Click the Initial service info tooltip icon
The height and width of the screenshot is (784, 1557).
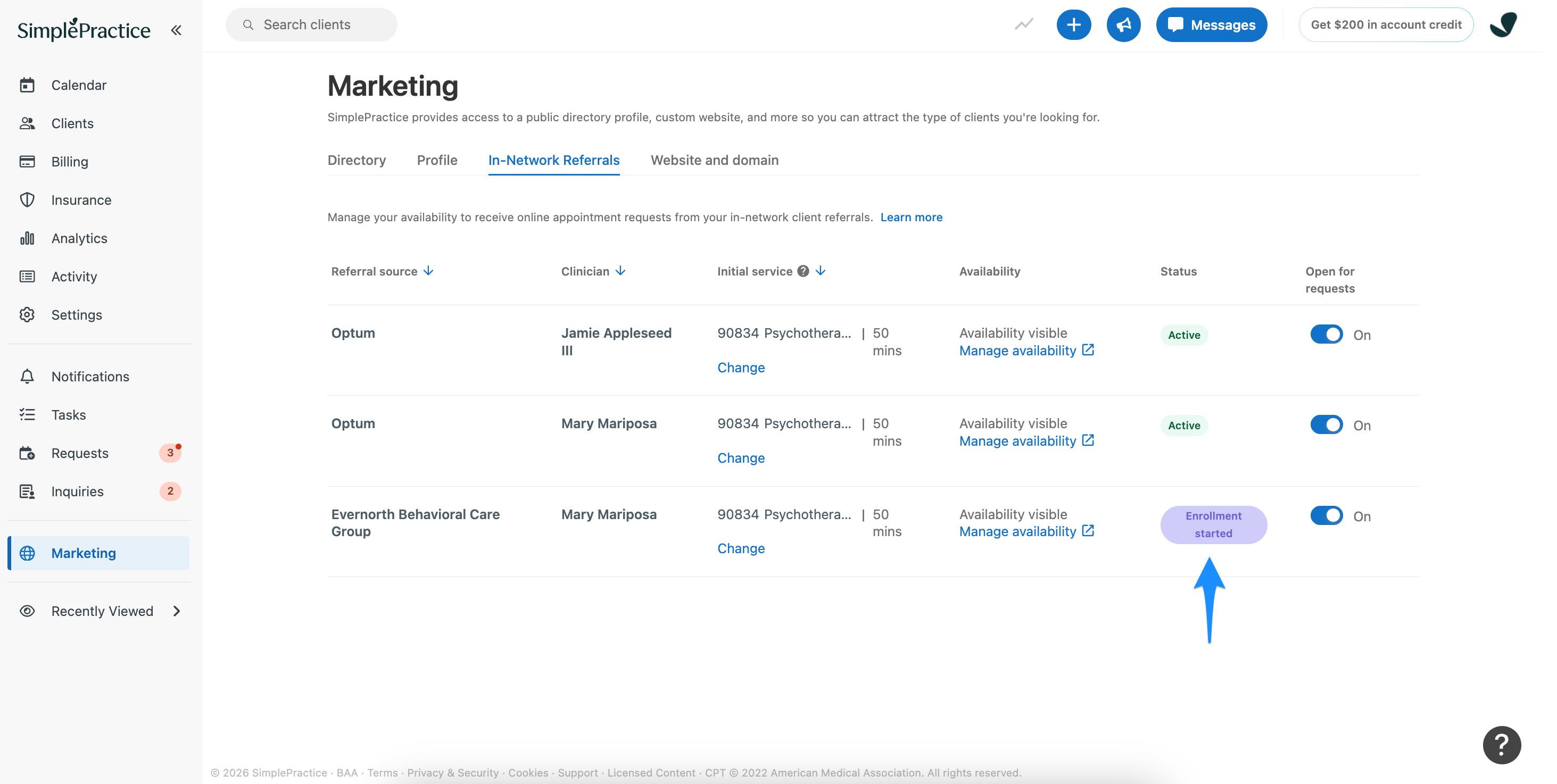click(x=802, y=271)
